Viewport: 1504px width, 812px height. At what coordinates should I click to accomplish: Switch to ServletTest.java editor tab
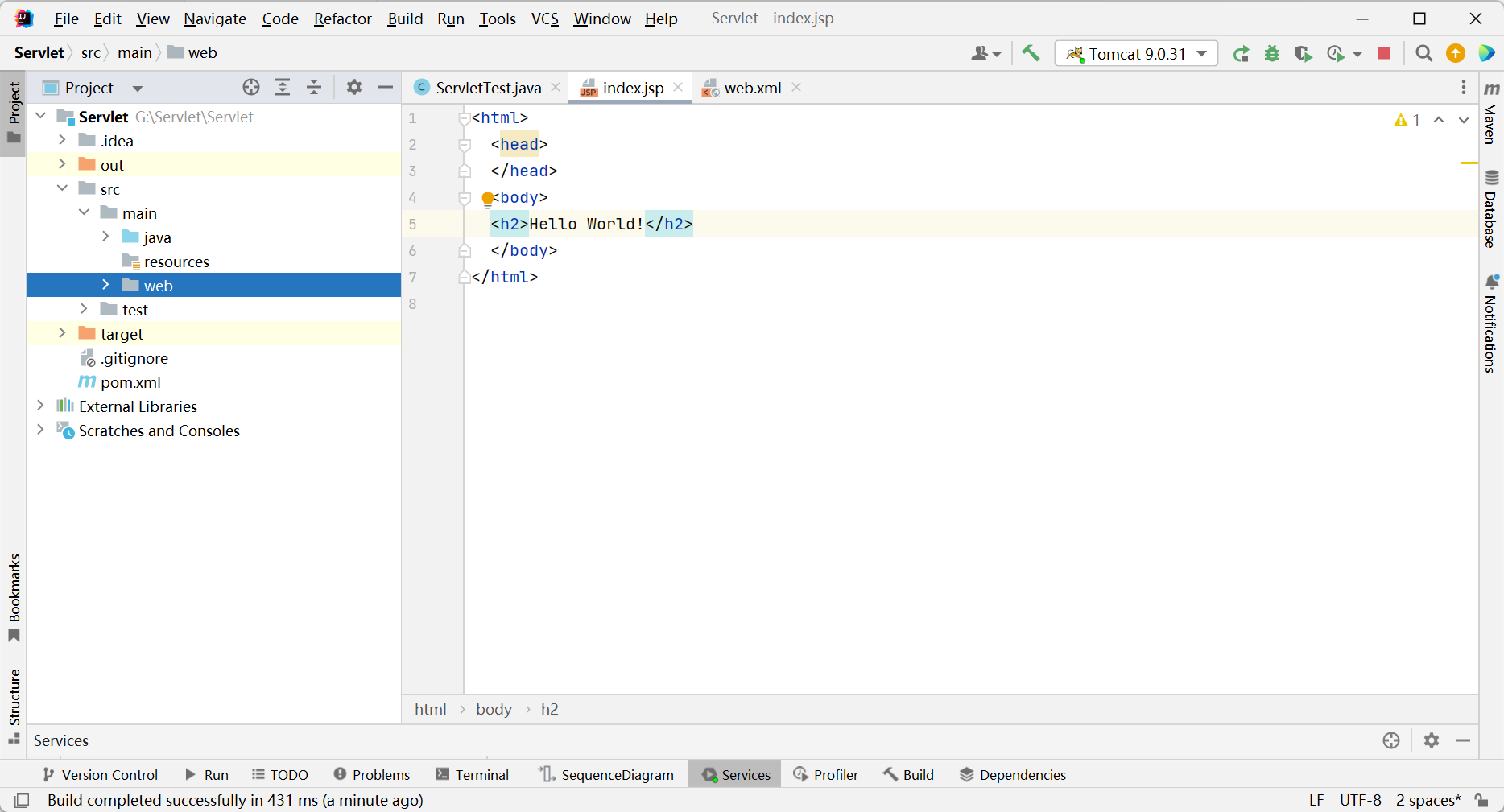[487, 88]
